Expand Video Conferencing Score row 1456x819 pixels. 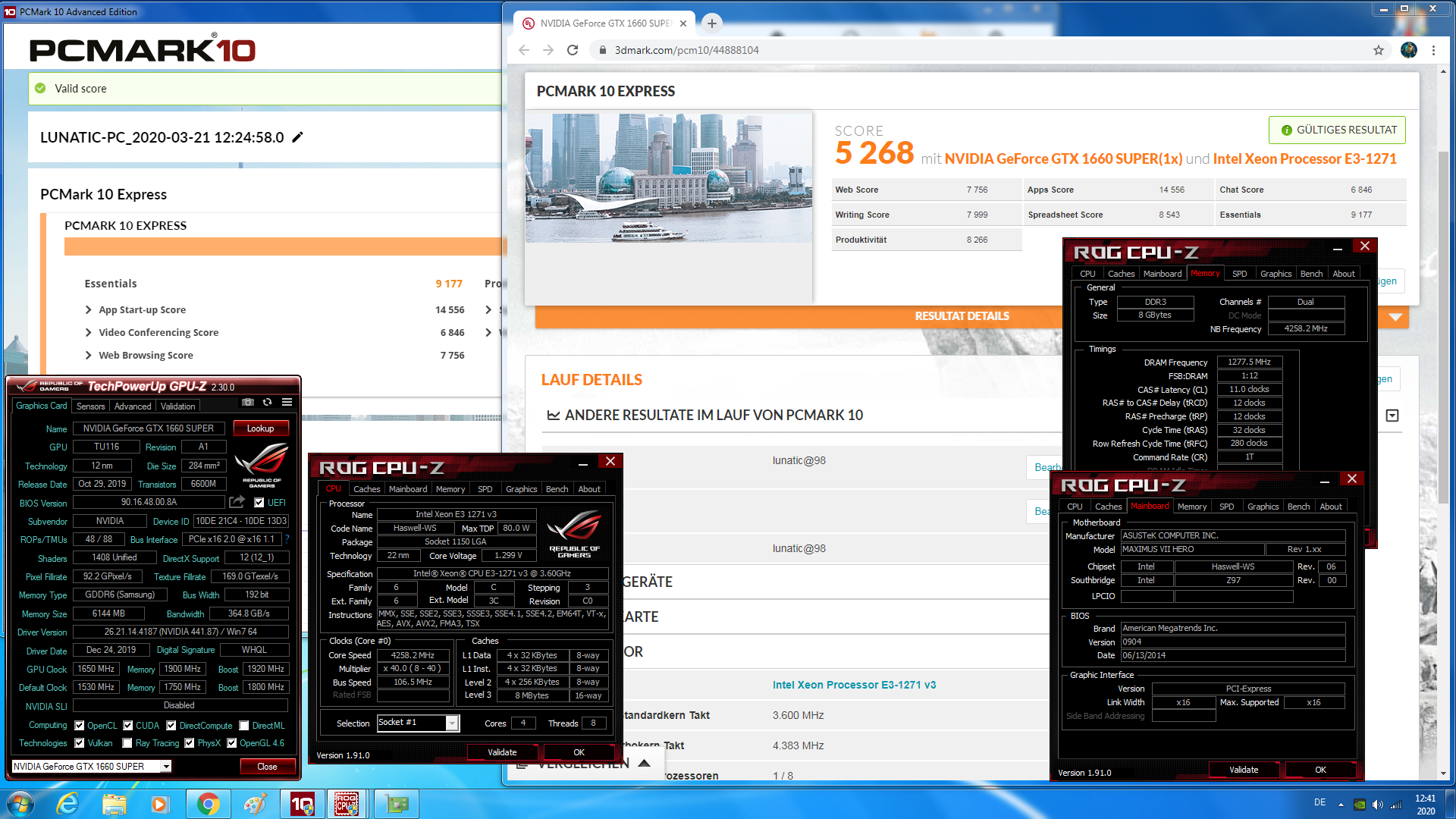click(89, 332)
